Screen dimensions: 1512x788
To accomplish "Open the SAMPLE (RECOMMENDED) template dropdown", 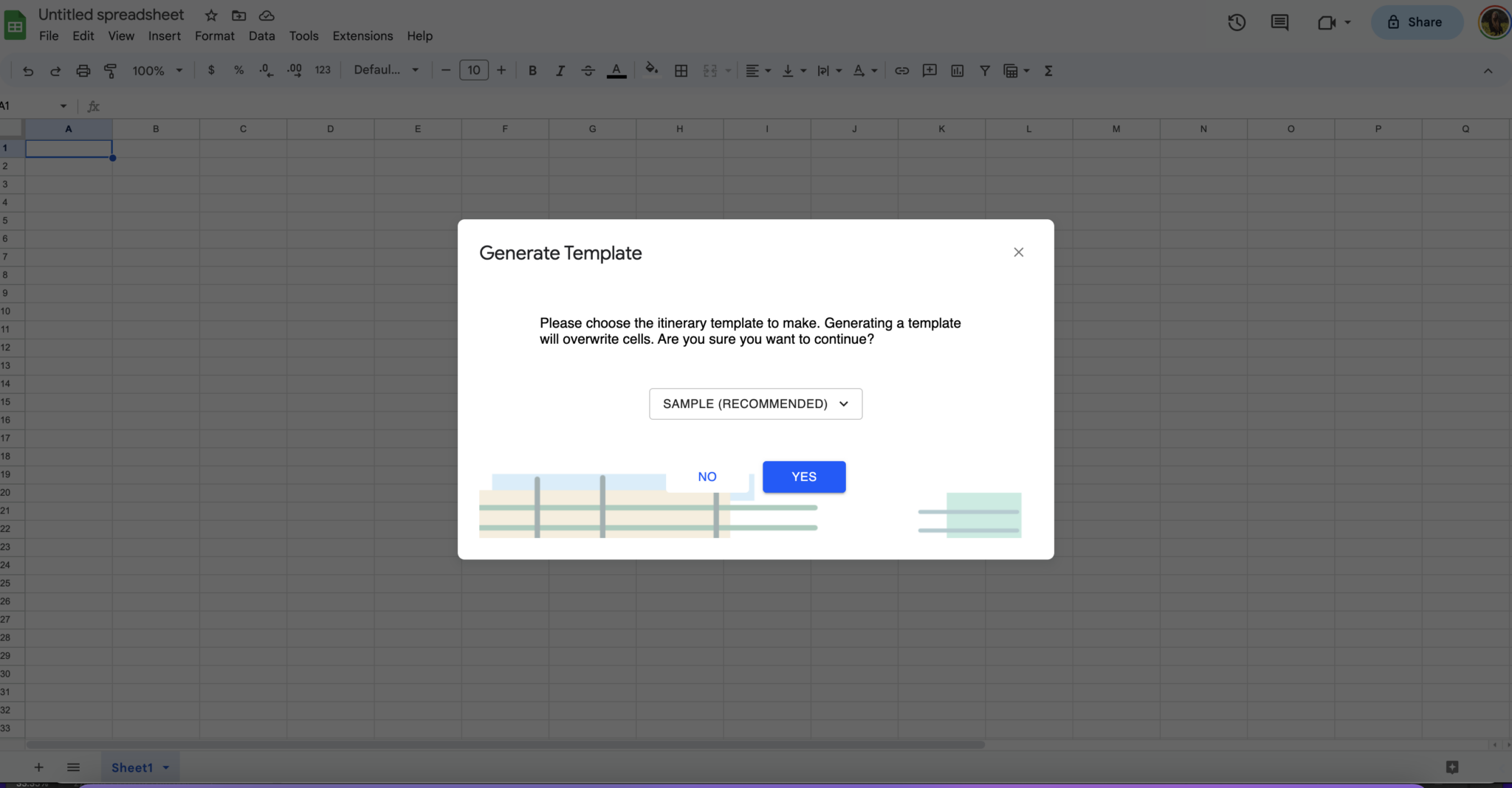I will (x=755, y=404).
